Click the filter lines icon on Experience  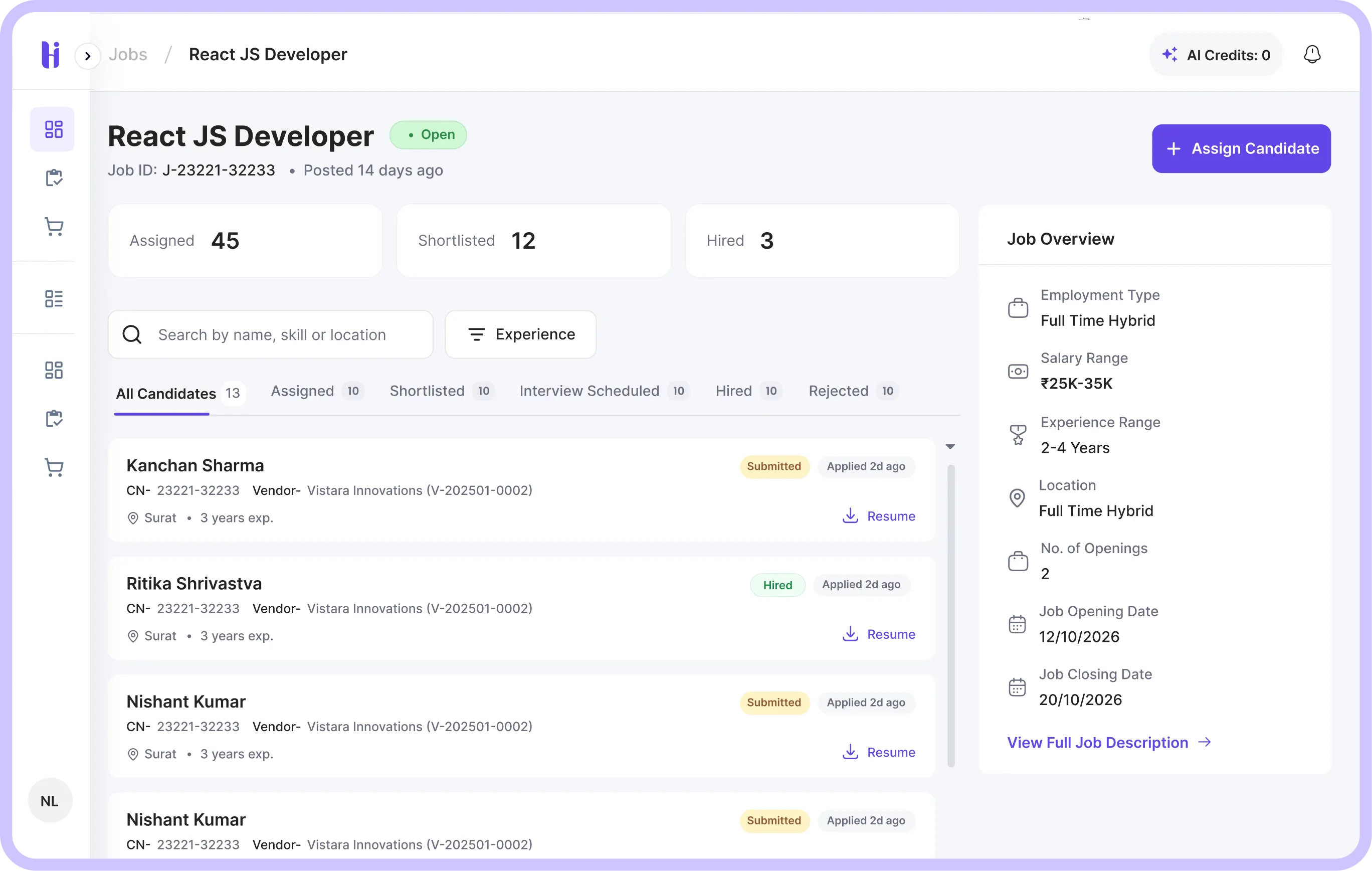pos(476,334)
